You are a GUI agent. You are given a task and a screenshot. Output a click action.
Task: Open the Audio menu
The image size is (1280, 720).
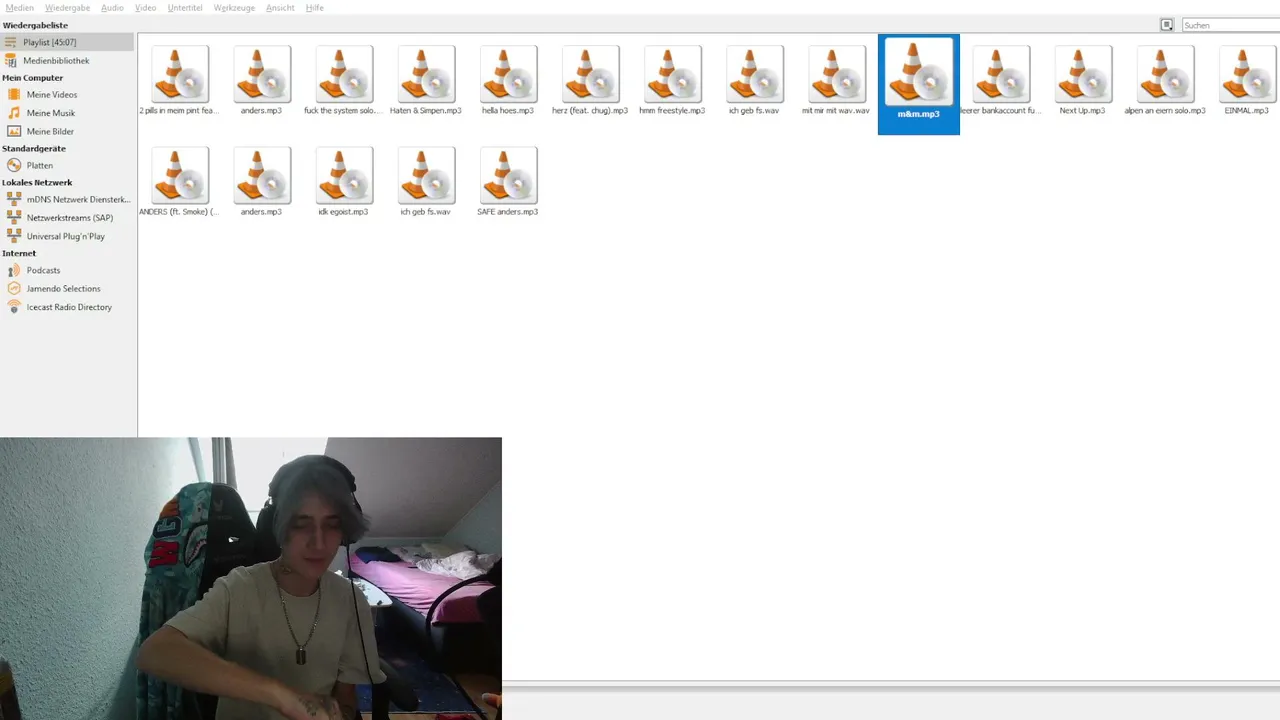(x=112, y=8)
